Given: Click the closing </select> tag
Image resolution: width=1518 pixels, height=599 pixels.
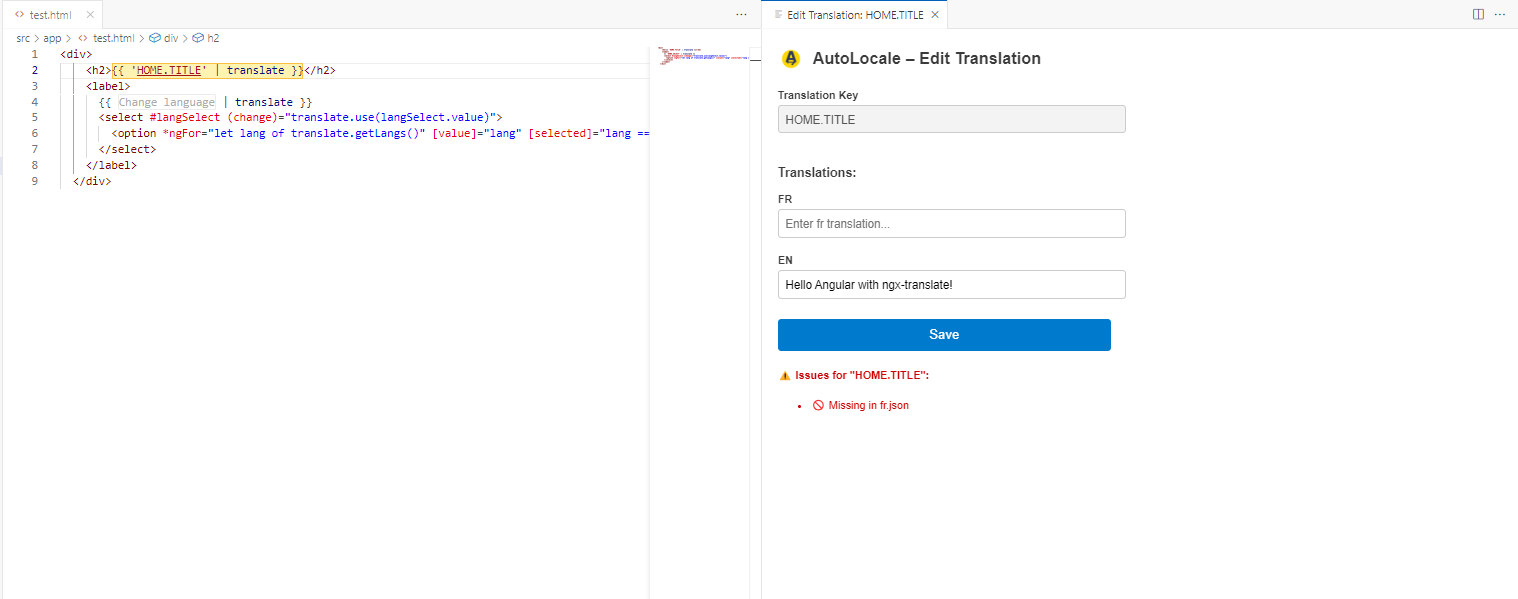Looking at the screenshot, I should point(127,149).
